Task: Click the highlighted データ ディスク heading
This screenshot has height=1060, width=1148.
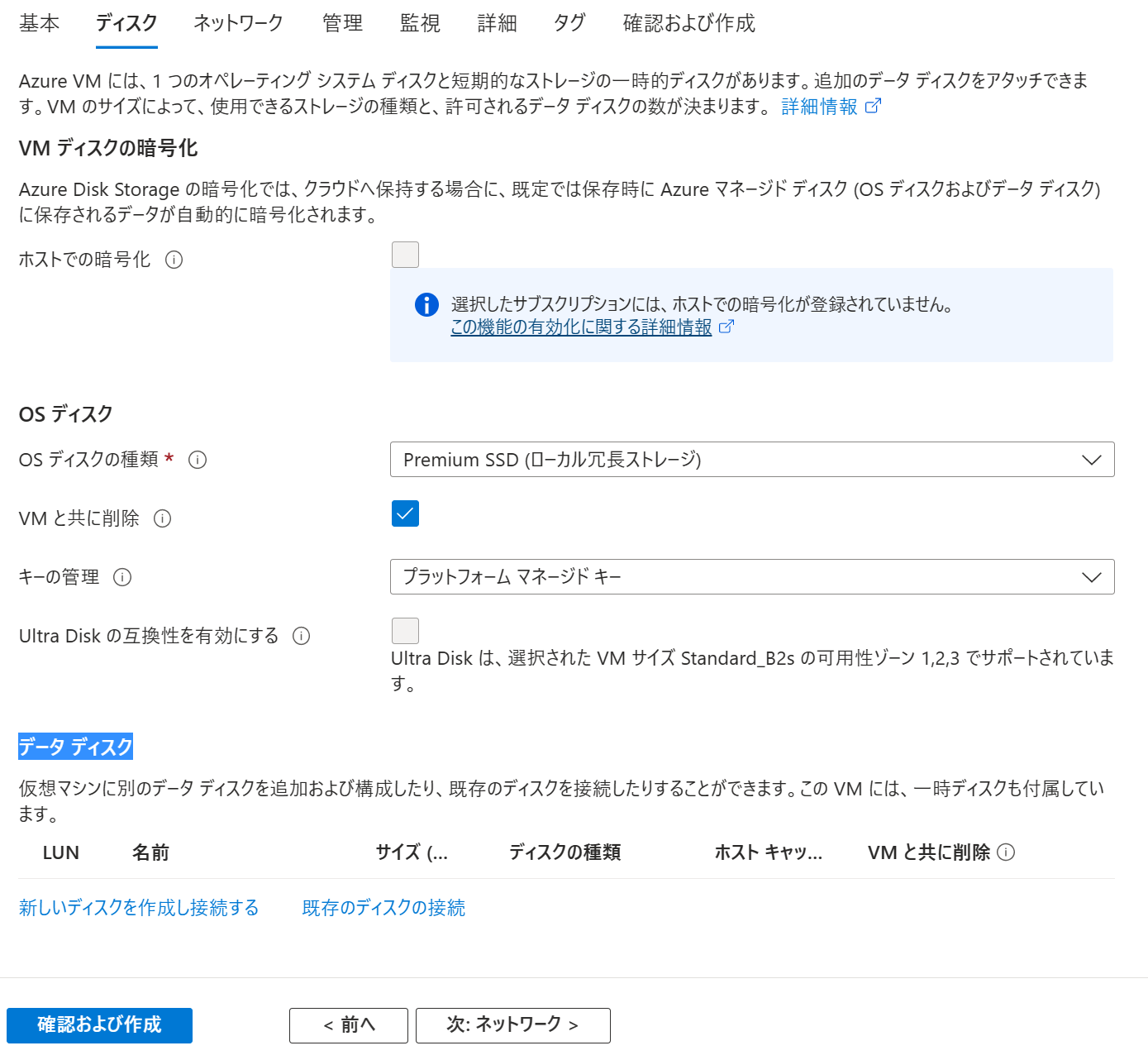Action: click(76, 747)
